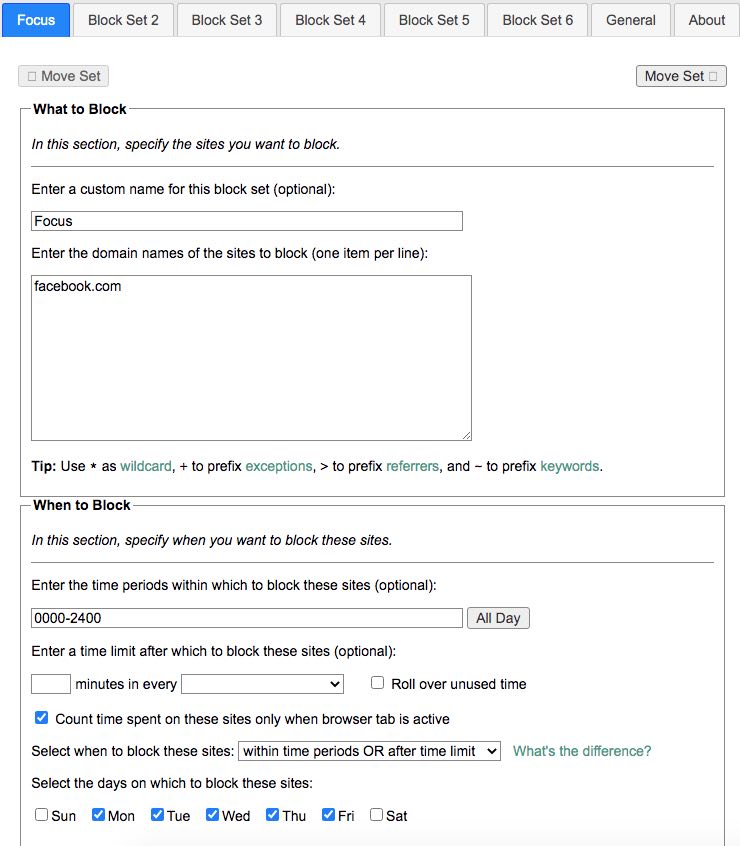Click inside the domain names text area

[x=251, y=358]
